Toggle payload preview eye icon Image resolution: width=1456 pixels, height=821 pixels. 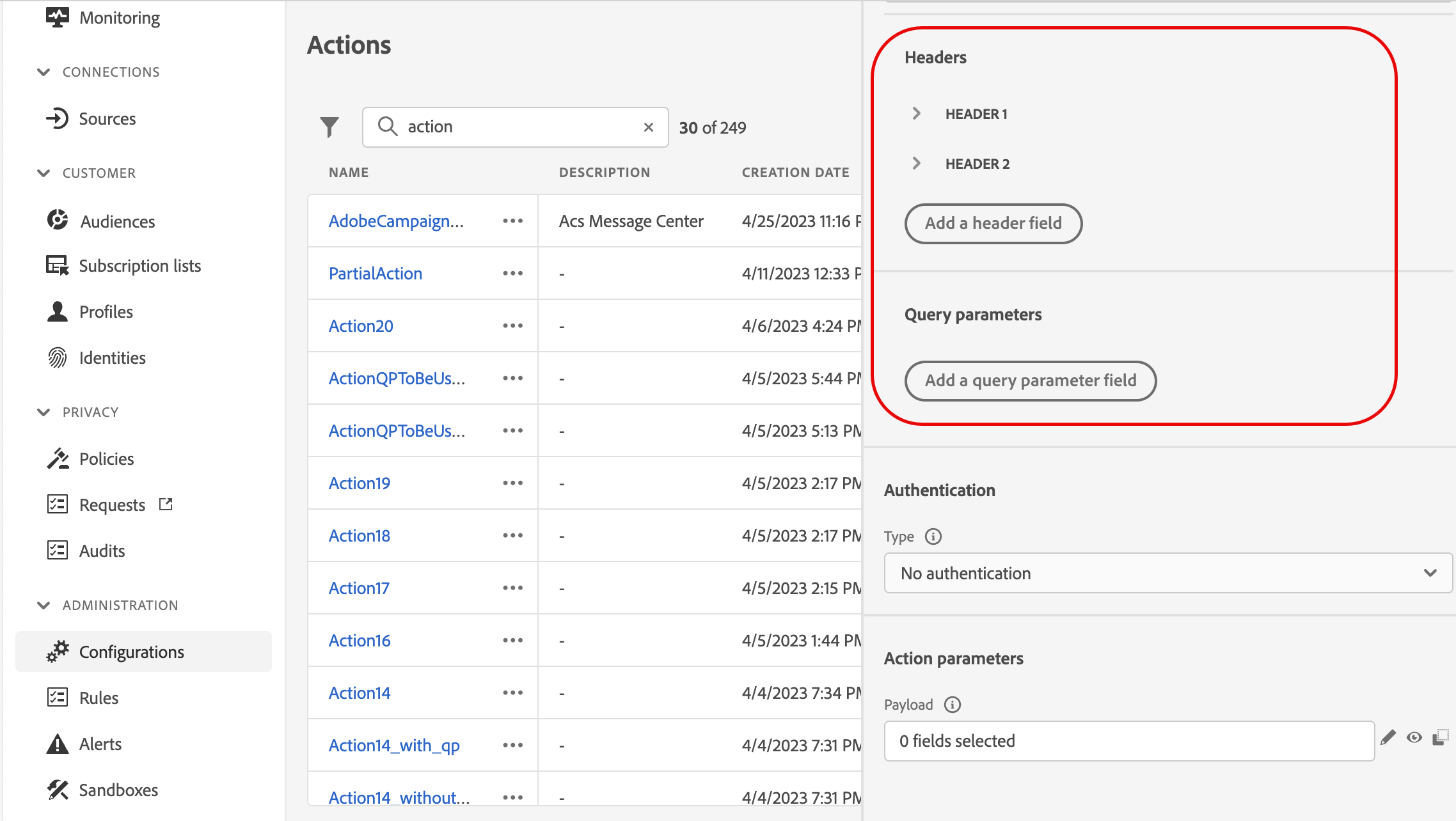point(1414,738)
